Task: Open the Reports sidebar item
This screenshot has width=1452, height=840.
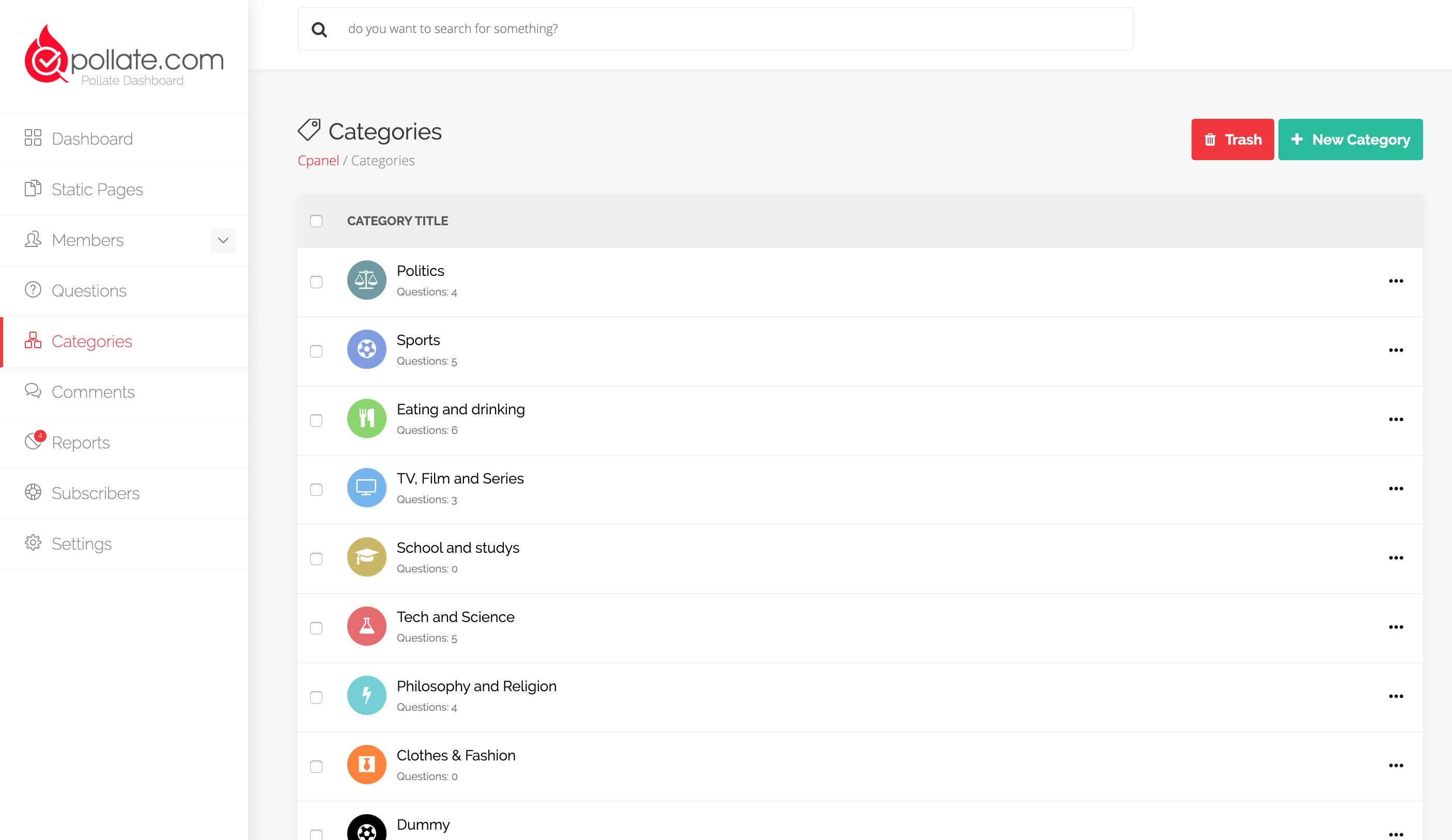Action: click(81, 442)
